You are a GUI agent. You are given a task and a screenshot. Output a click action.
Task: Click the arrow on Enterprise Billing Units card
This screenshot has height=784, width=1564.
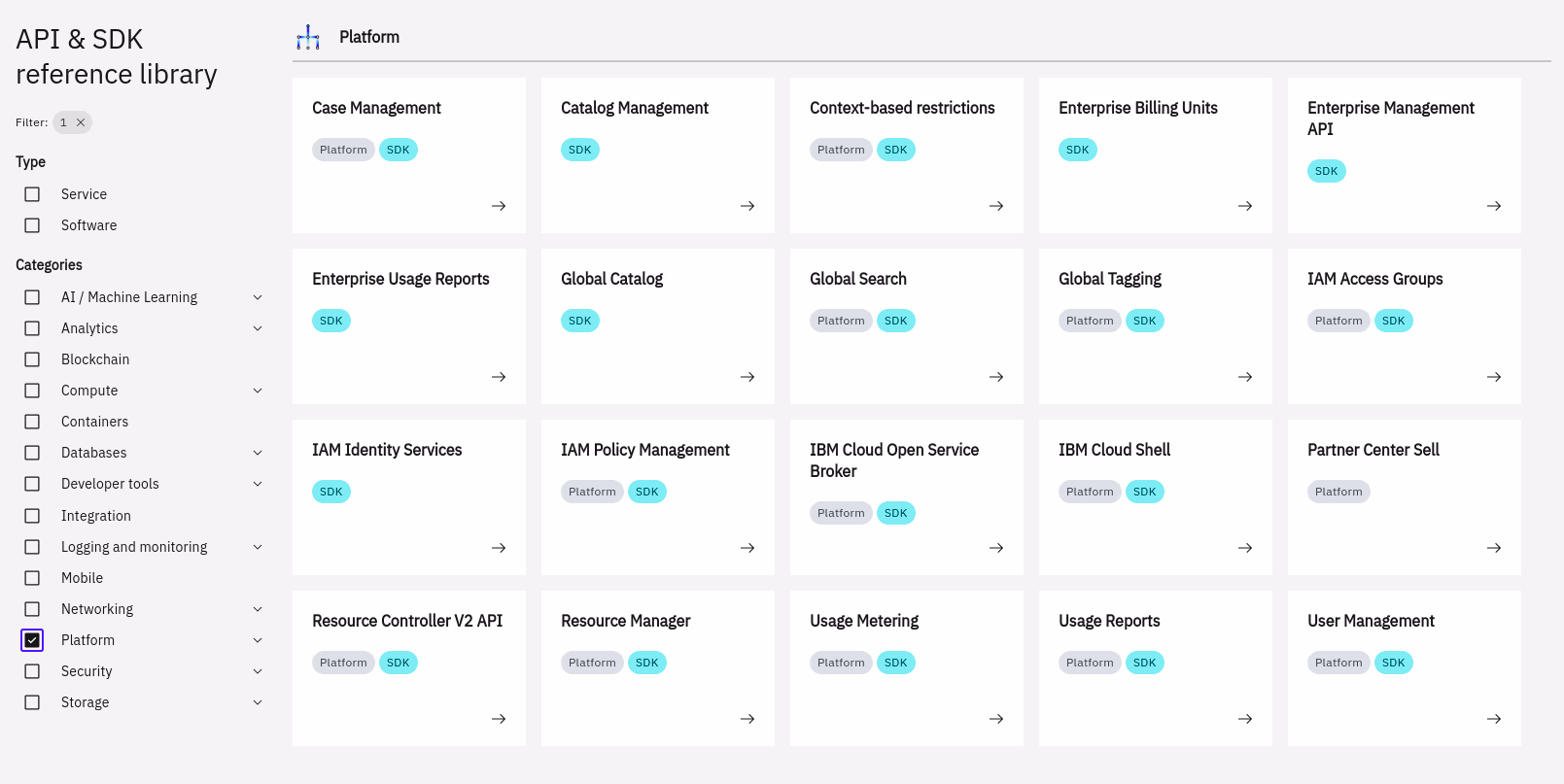pos(1245,206)
